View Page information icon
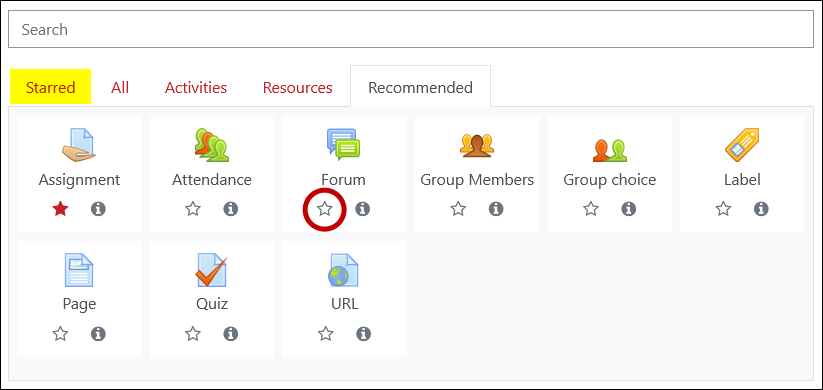The height and width of the screenshot is (390, 823). (x=98, y=334)
